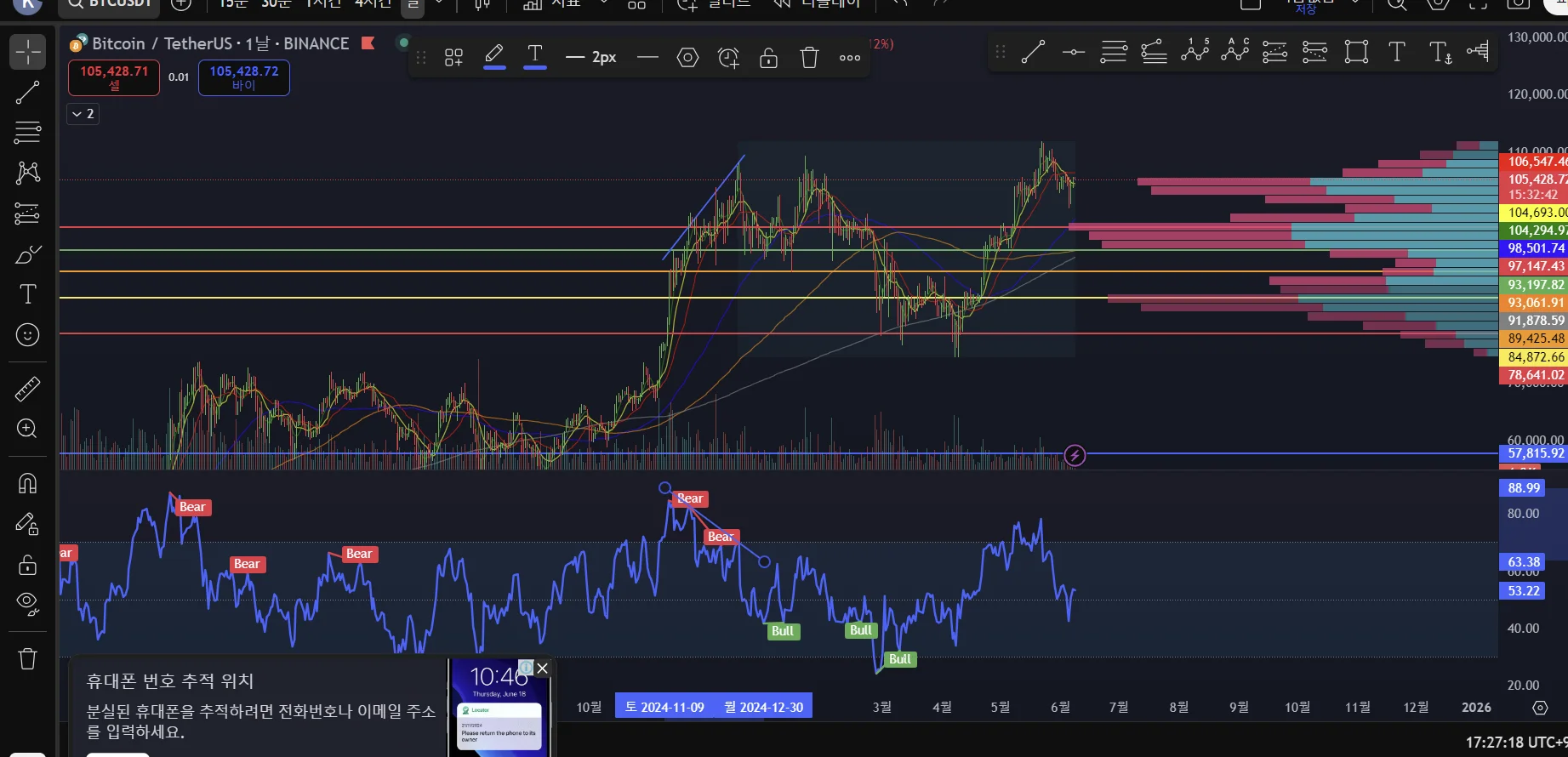This screenshot has height=757, width=1568.
Task: Click the blue buy price button 105,428.72
Action: [244, 77]
